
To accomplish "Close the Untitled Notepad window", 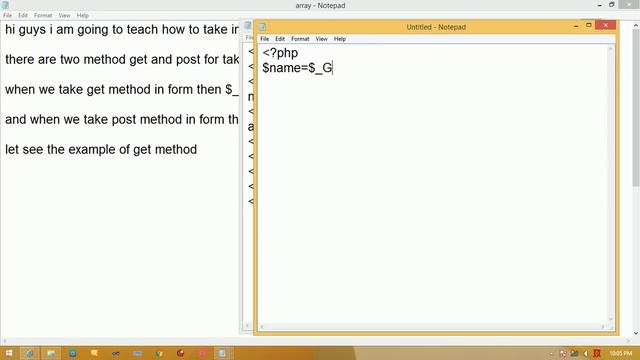I will click(x=605, y=25).
